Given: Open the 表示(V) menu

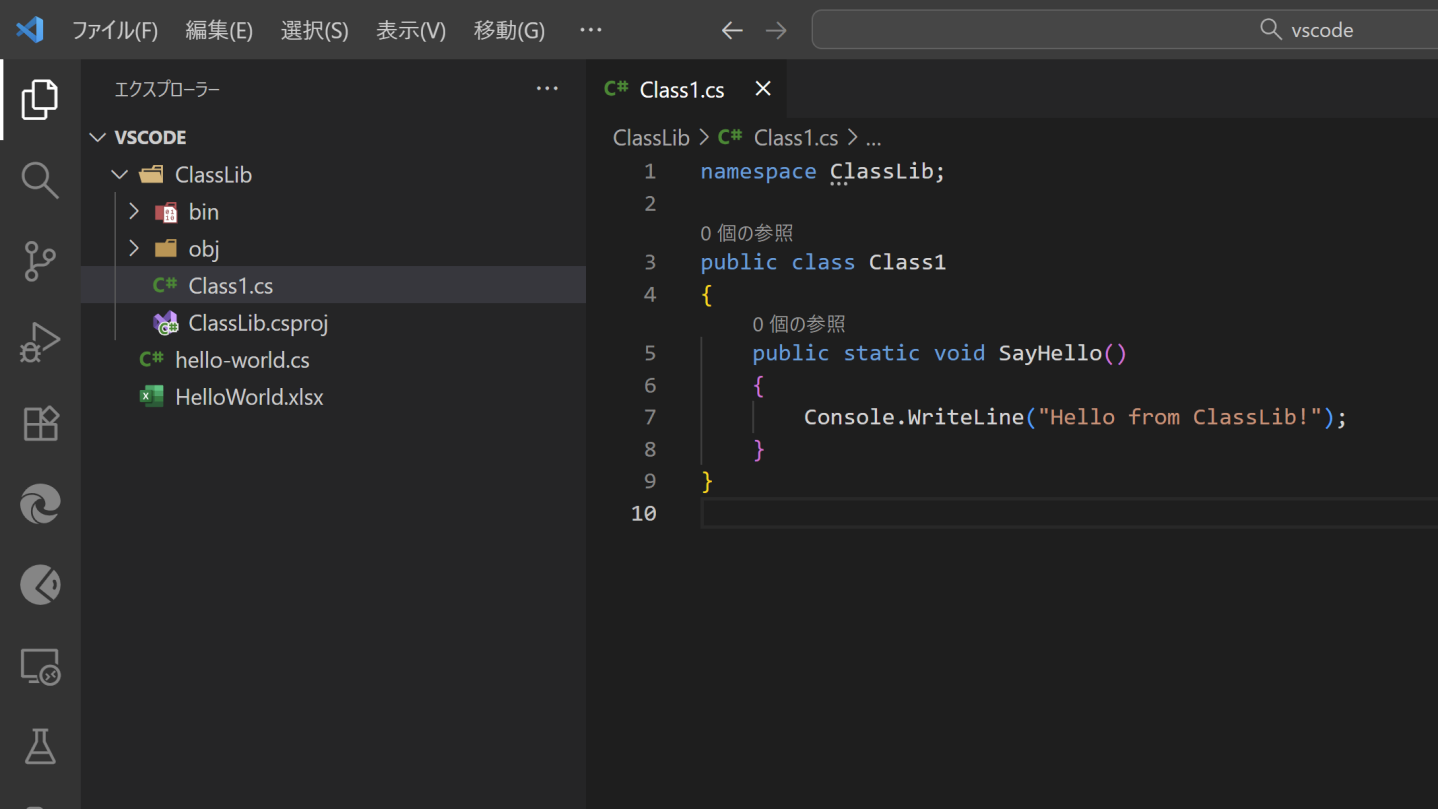Looking at the screenshot, I should [x=410, y=30].
